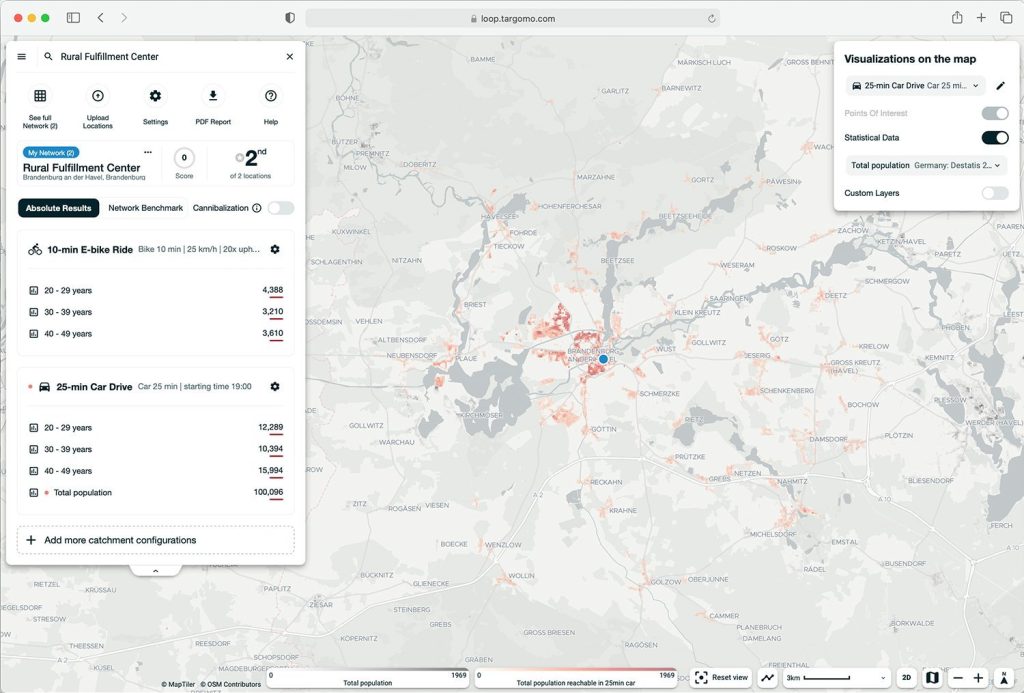This screenshot has width=1024, height=693.
Task: Click the blue location marker on the map
Action: pos(603,359)
